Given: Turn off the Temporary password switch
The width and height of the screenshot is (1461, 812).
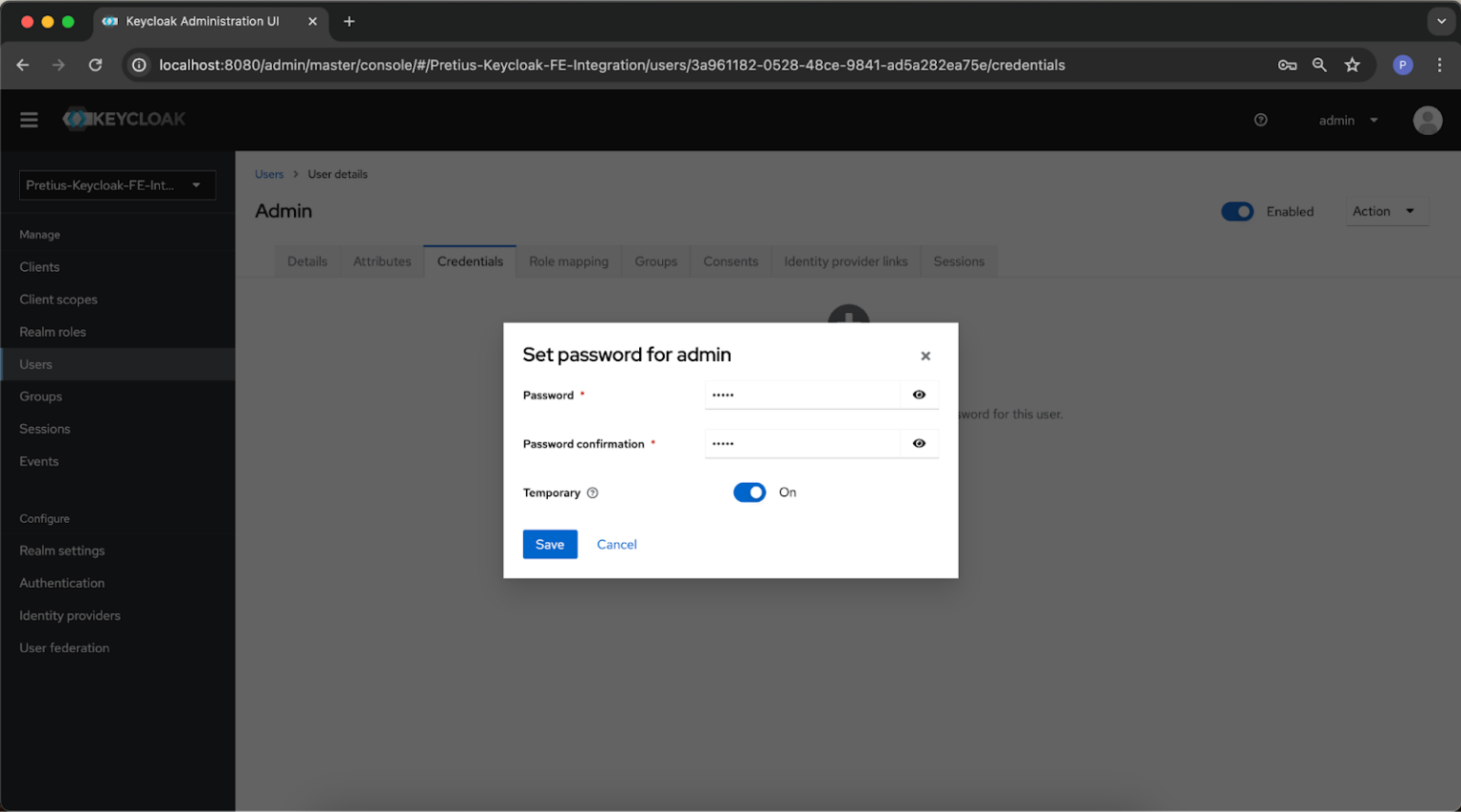Looking at the screenshot, I should pyautogui.click(x=750, y=493).
